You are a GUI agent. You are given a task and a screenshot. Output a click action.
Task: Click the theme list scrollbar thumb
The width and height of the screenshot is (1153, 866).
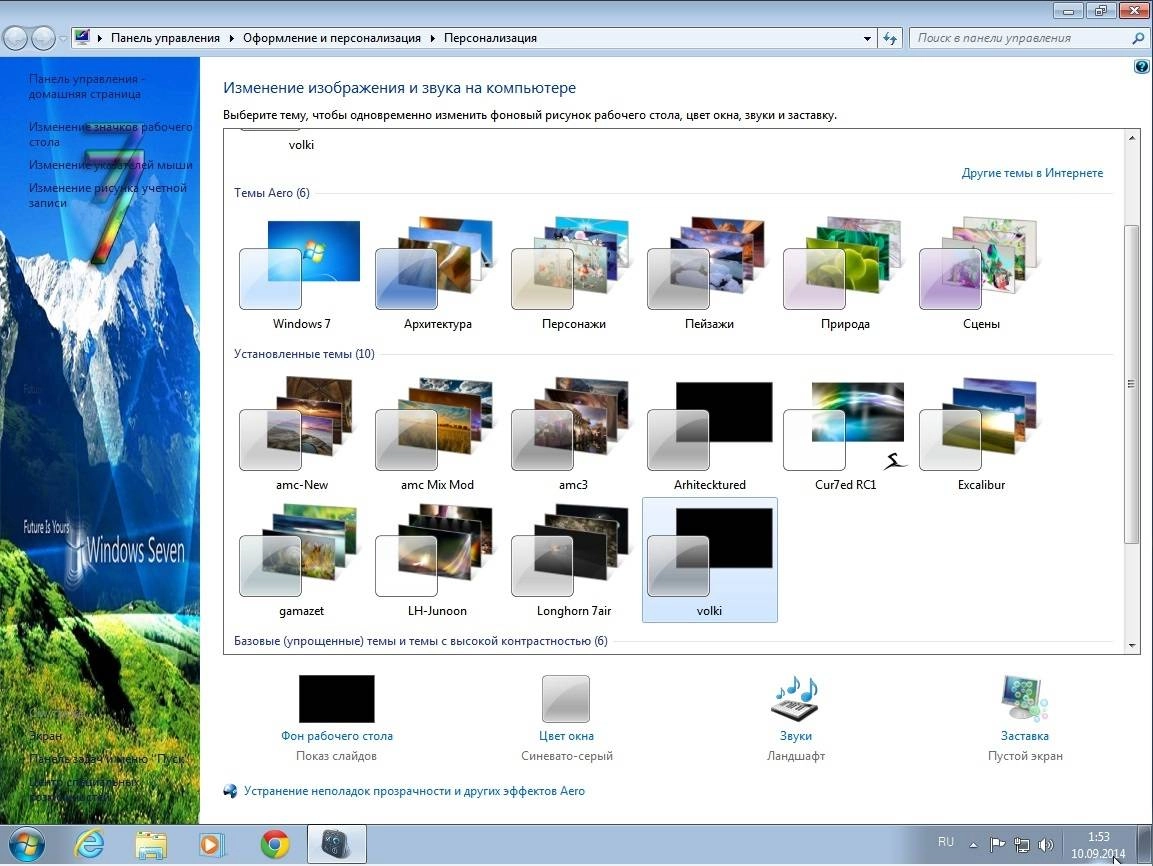tap(1132, 384)
